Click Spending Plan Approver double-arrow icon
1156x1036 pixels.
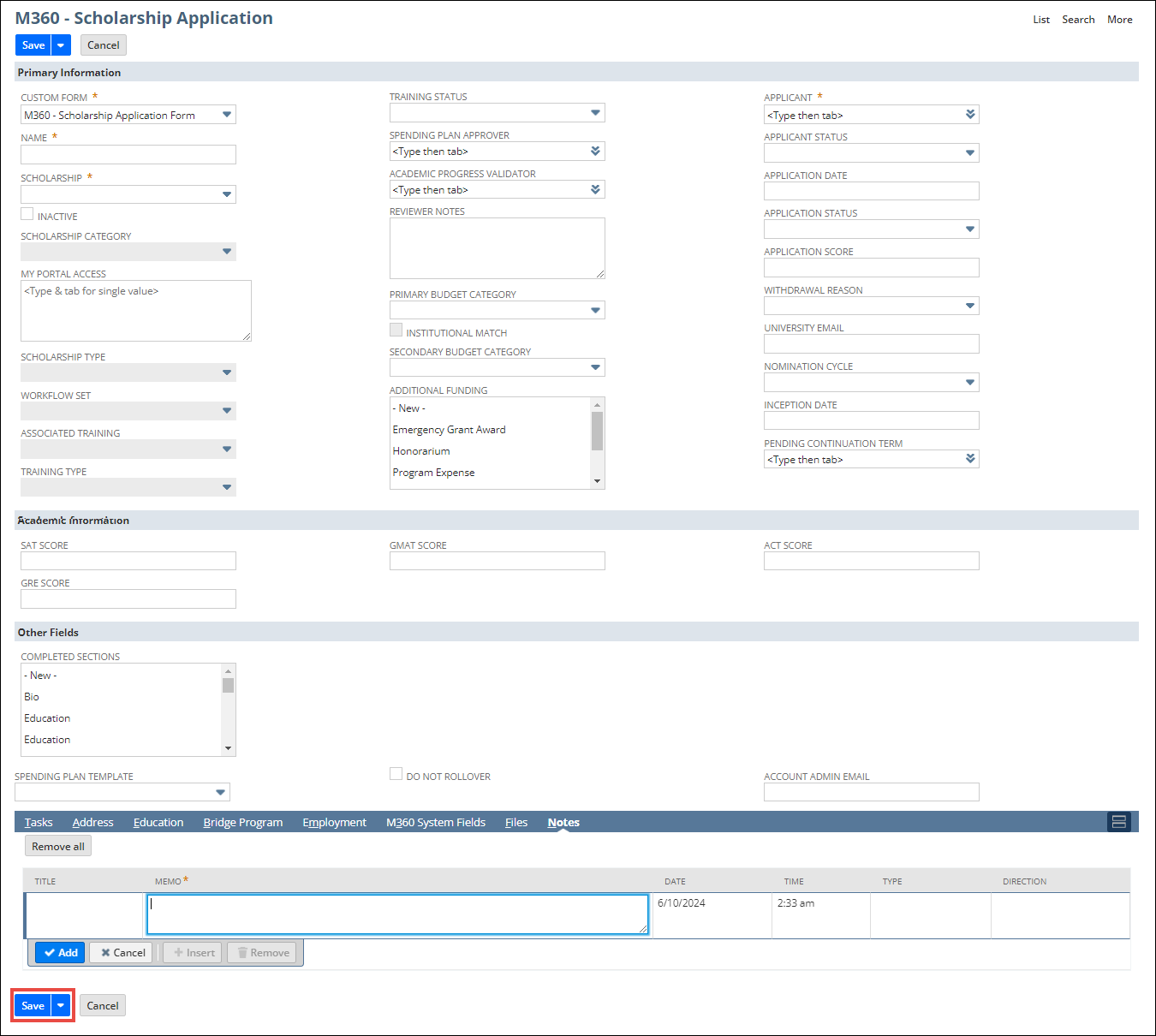coord(595,152)
